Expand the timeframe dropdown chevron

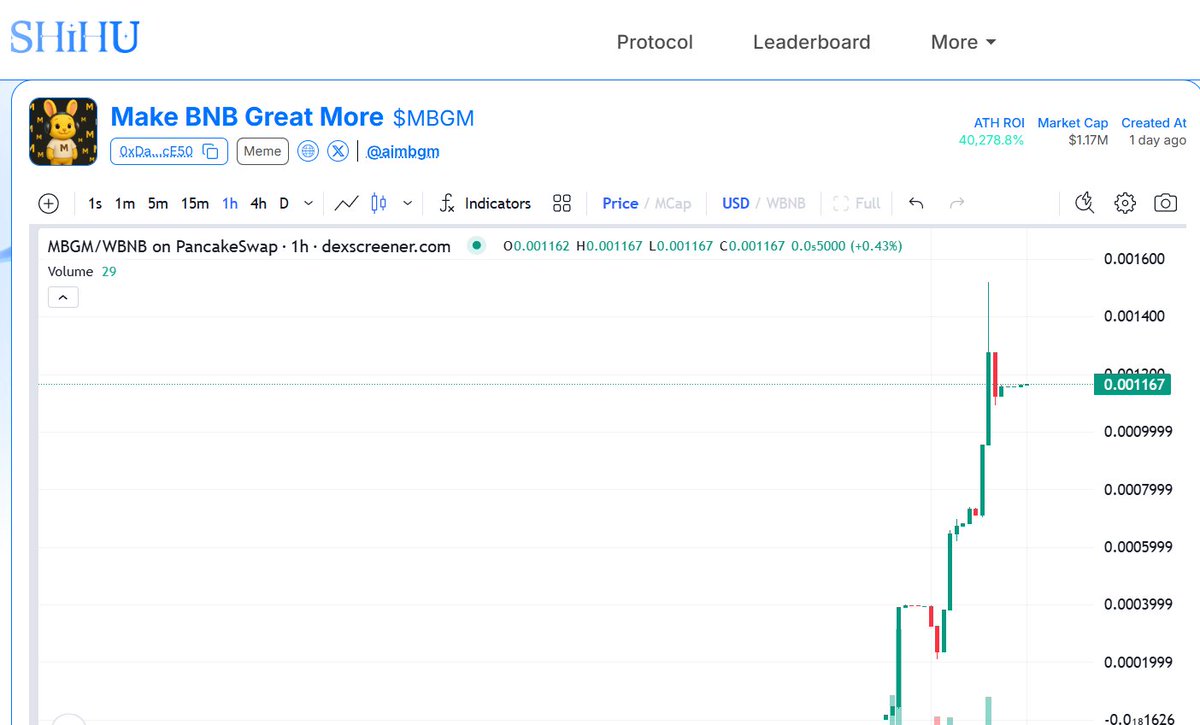pos(309,203)
